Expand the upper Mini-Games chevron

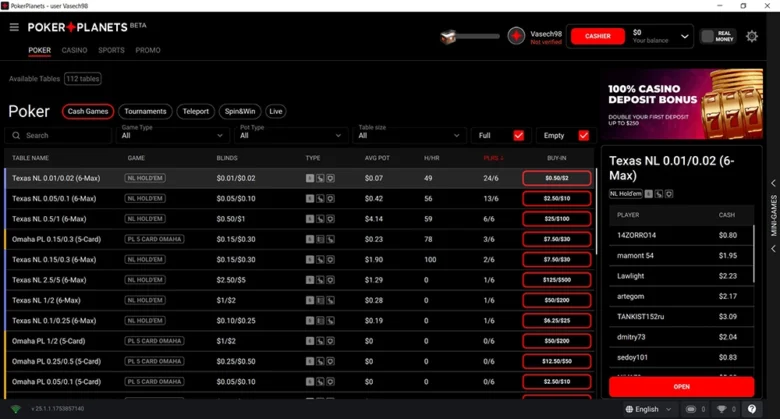click(x=774, y=183)
